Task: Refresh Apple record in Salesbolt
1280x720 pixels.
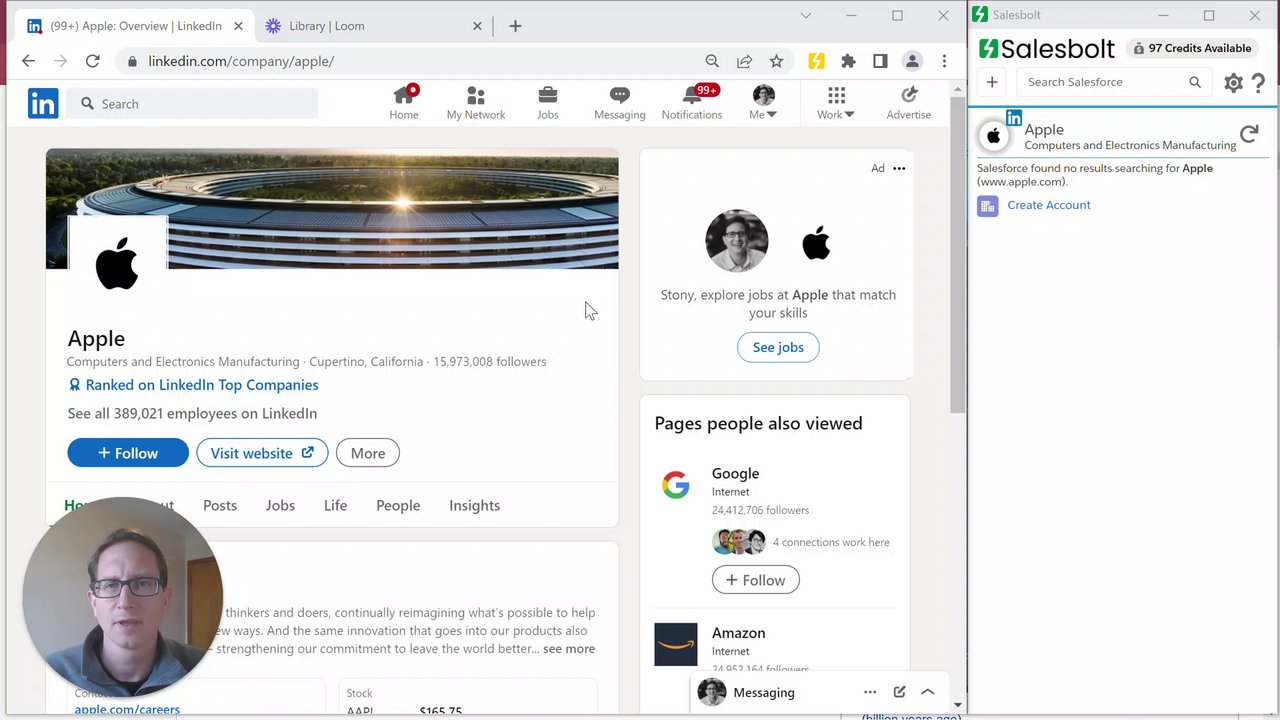Action: click(1249, 134)
